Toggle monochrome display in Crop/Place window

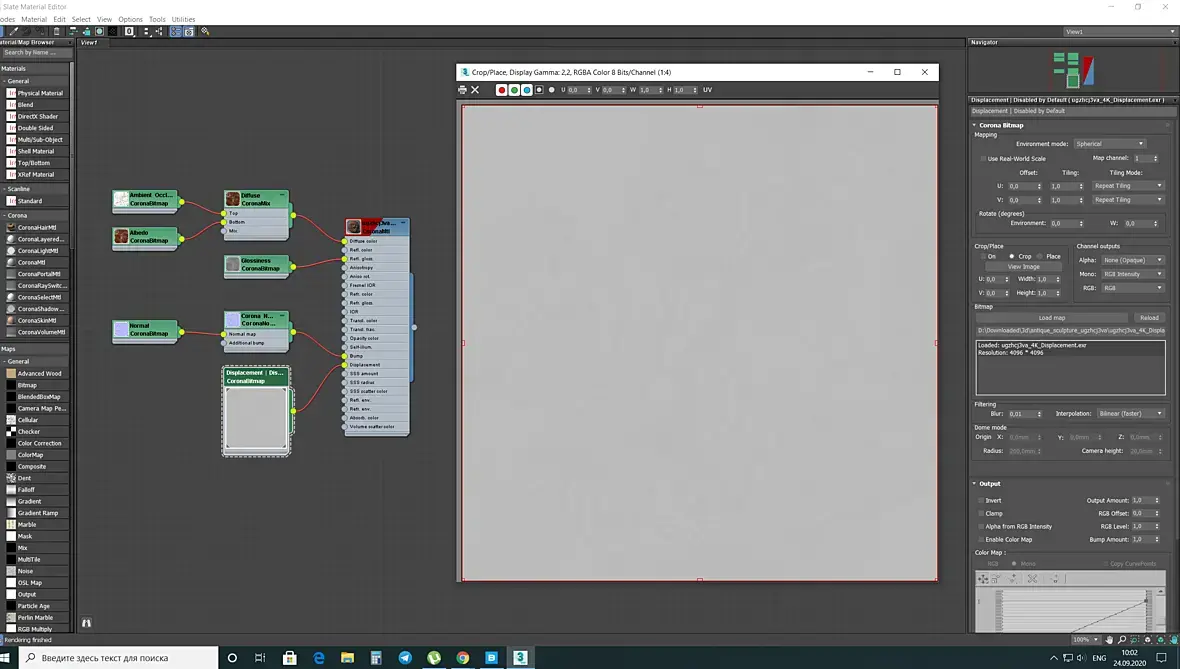coord(552,90)
